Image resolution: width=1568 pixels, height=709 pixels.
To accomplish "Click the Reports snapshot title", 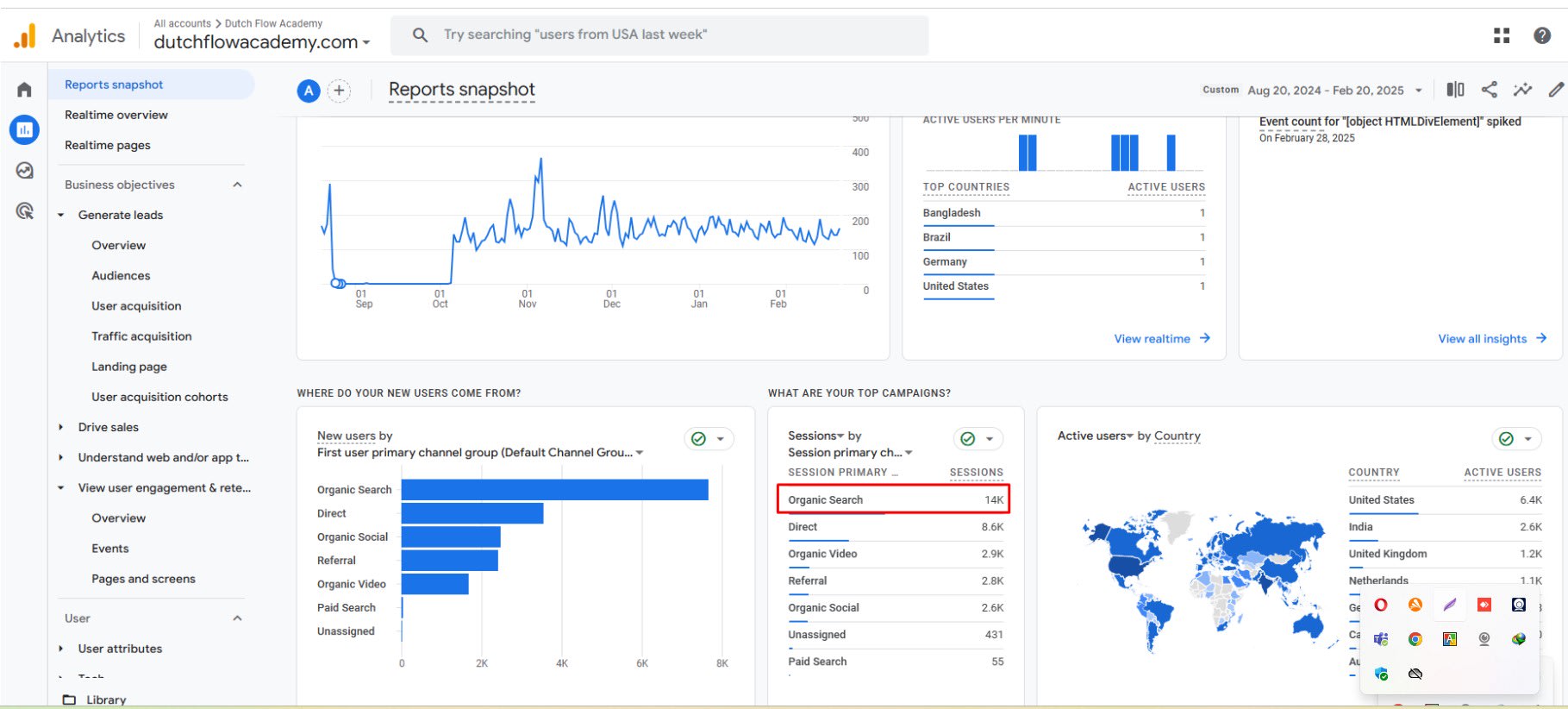I will coord(461,90).
